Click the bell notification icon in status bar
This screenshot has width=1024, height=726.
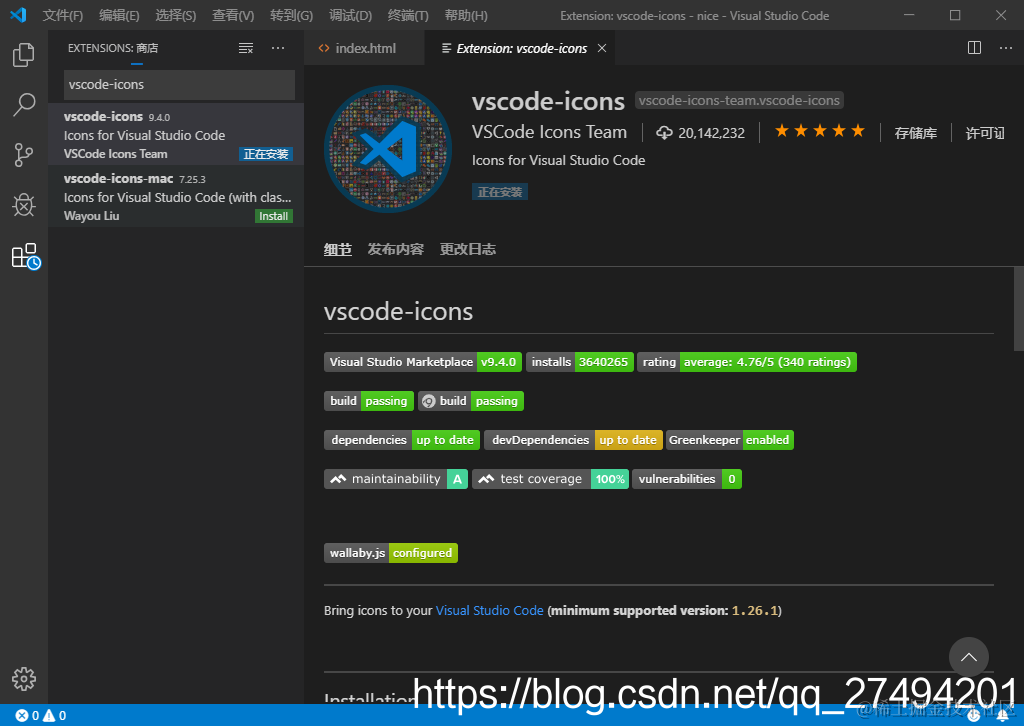[1003, 716]
